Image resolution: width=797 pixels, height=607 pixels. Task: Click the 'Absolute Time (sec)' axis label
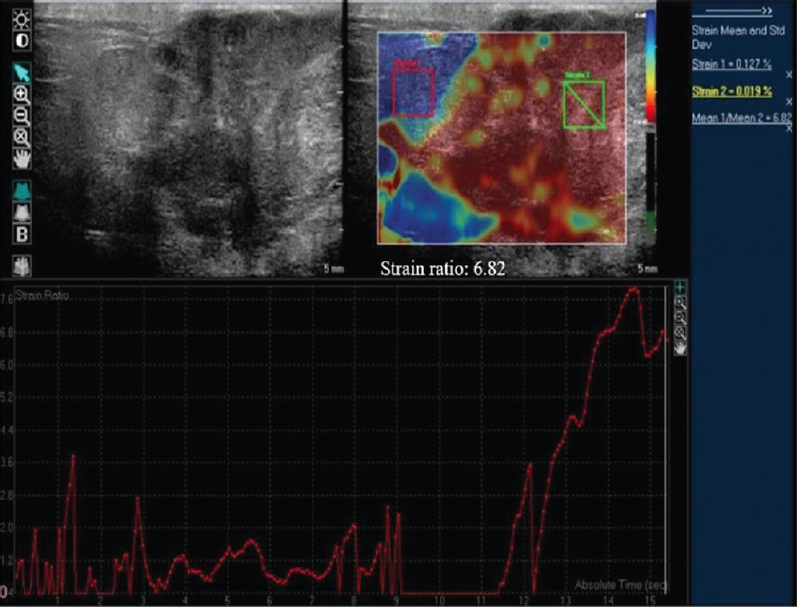click(620, 585)
